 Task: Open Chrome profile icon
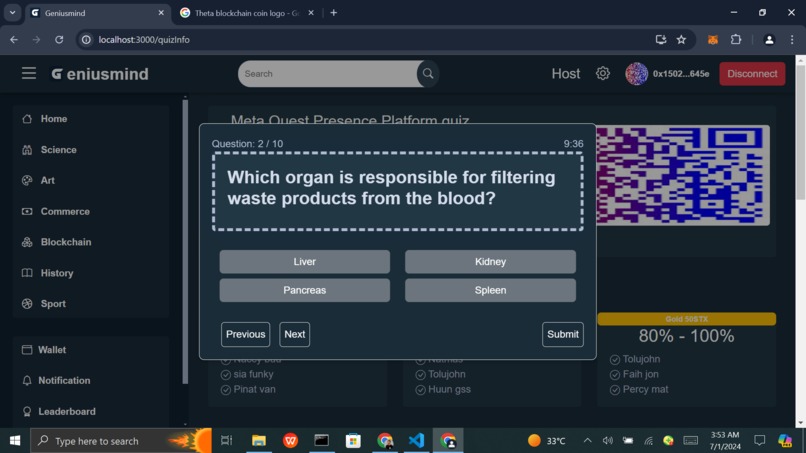[769, 40]
